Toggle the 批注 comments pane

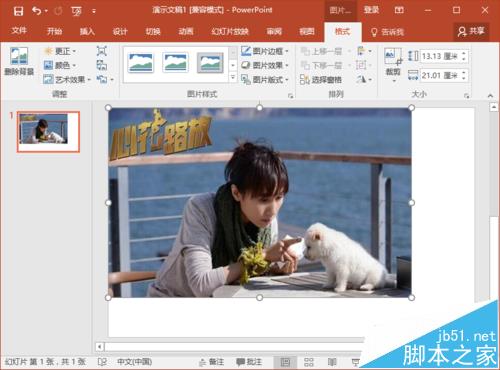pyautogui.click(x=249, y=362)
